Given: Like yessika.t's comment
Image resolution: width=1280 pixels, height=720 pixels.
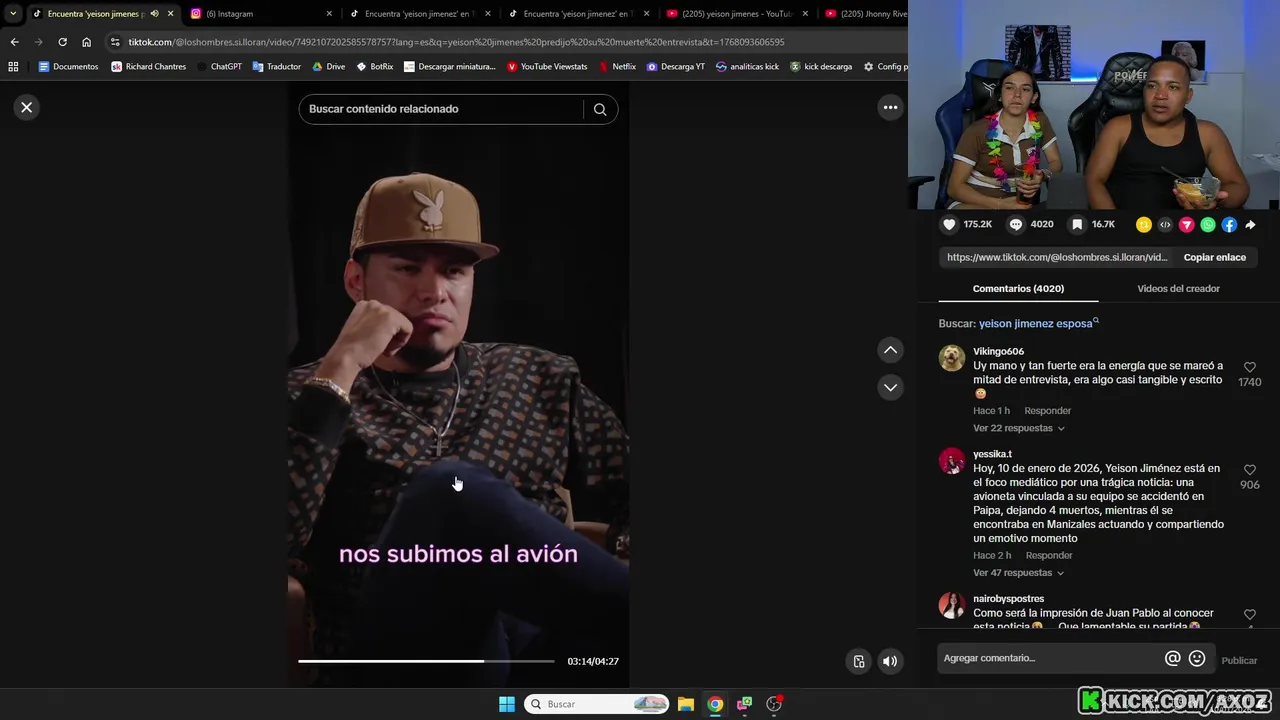Looking at the screenshot, I should click(1249, 470).
